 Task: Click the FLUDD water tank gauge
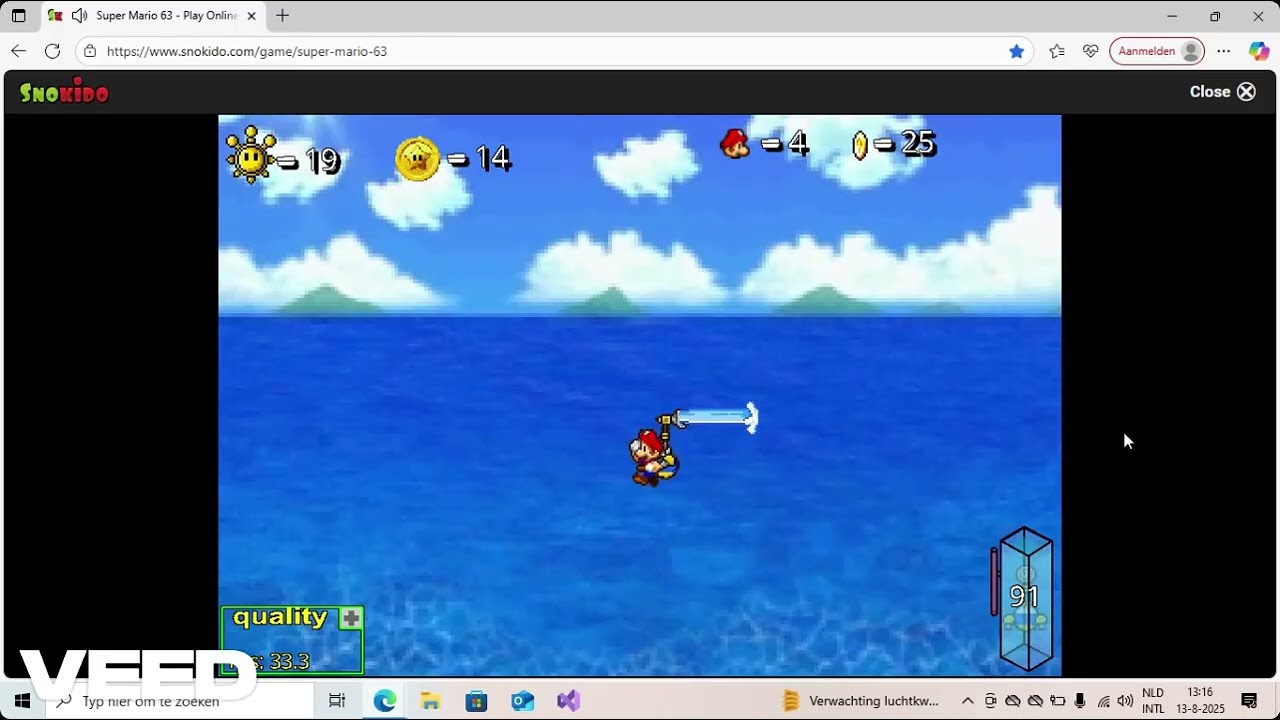(1025, 599)
